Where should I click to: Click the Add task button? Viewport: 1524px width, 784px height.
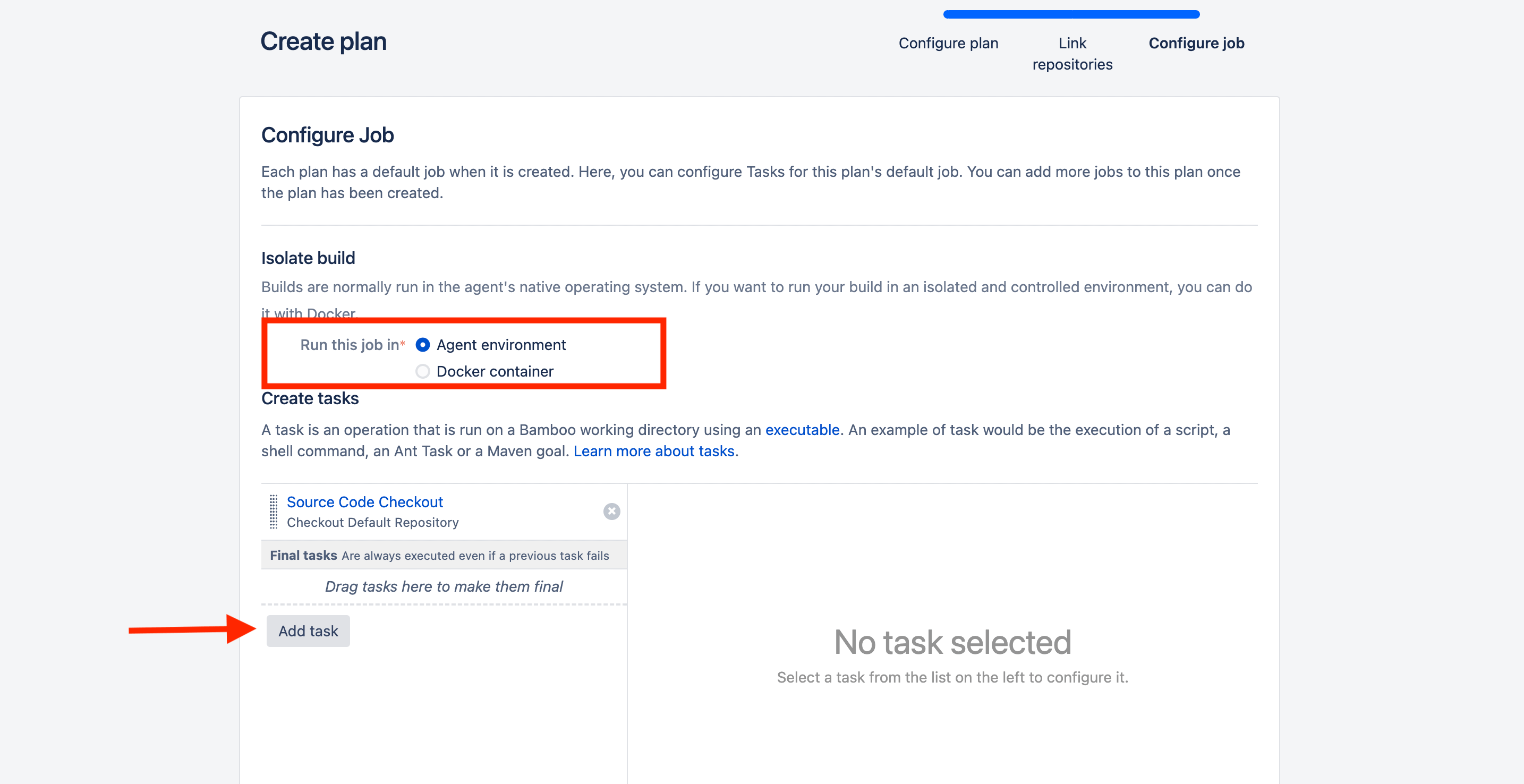[308, 630]
